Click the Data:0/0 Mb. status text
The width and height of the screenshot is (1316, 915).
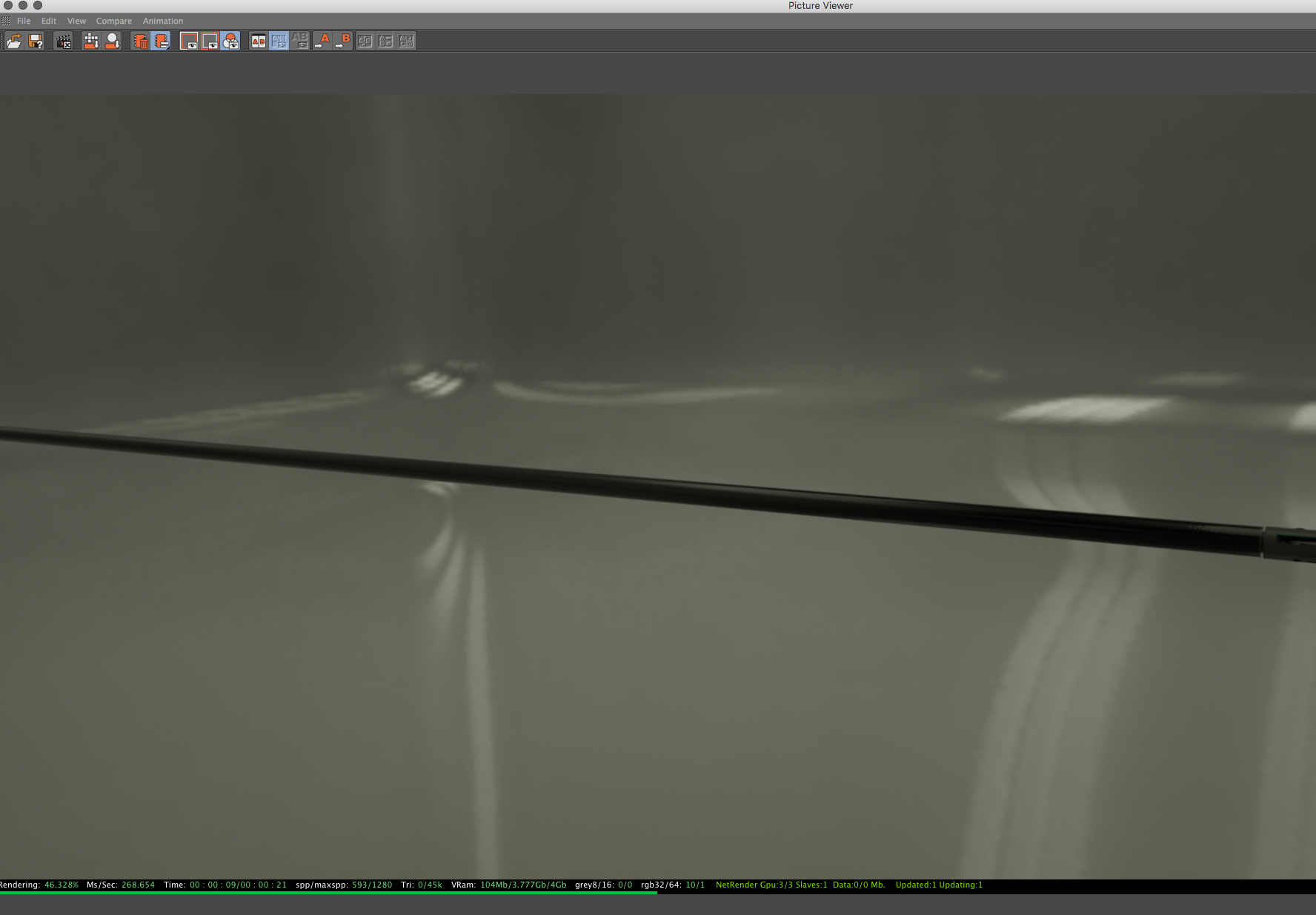(859, 885)
